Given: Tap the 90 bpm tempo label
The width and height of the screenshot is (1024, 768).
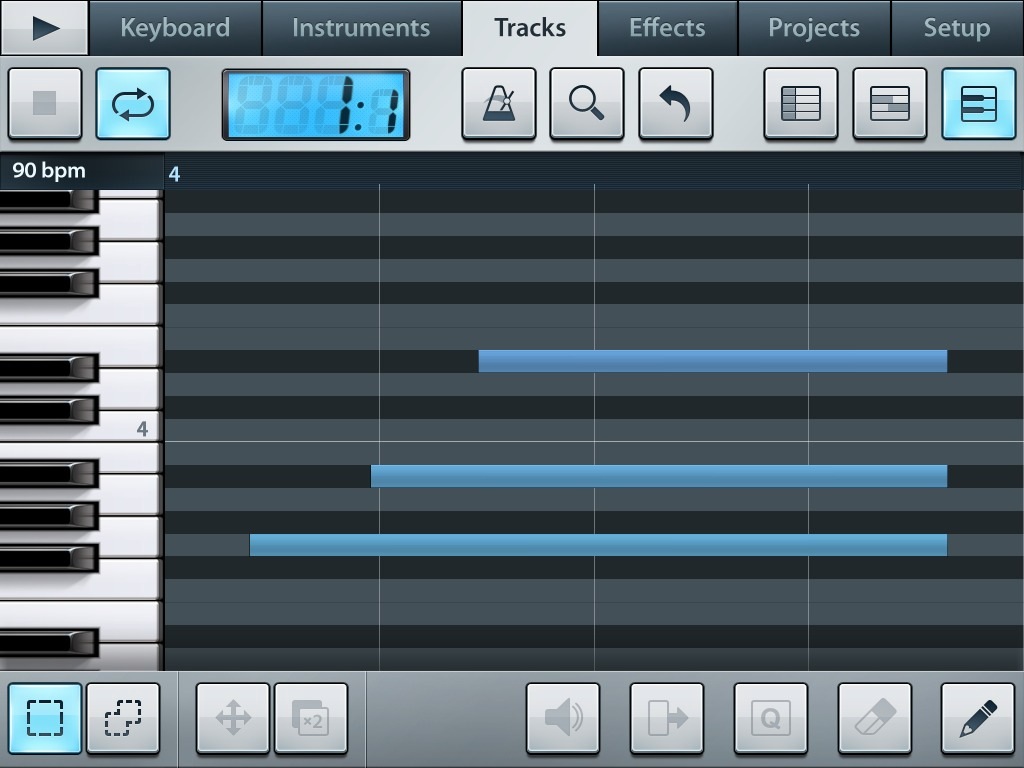Looking at the screenshot, I should 49,170.
